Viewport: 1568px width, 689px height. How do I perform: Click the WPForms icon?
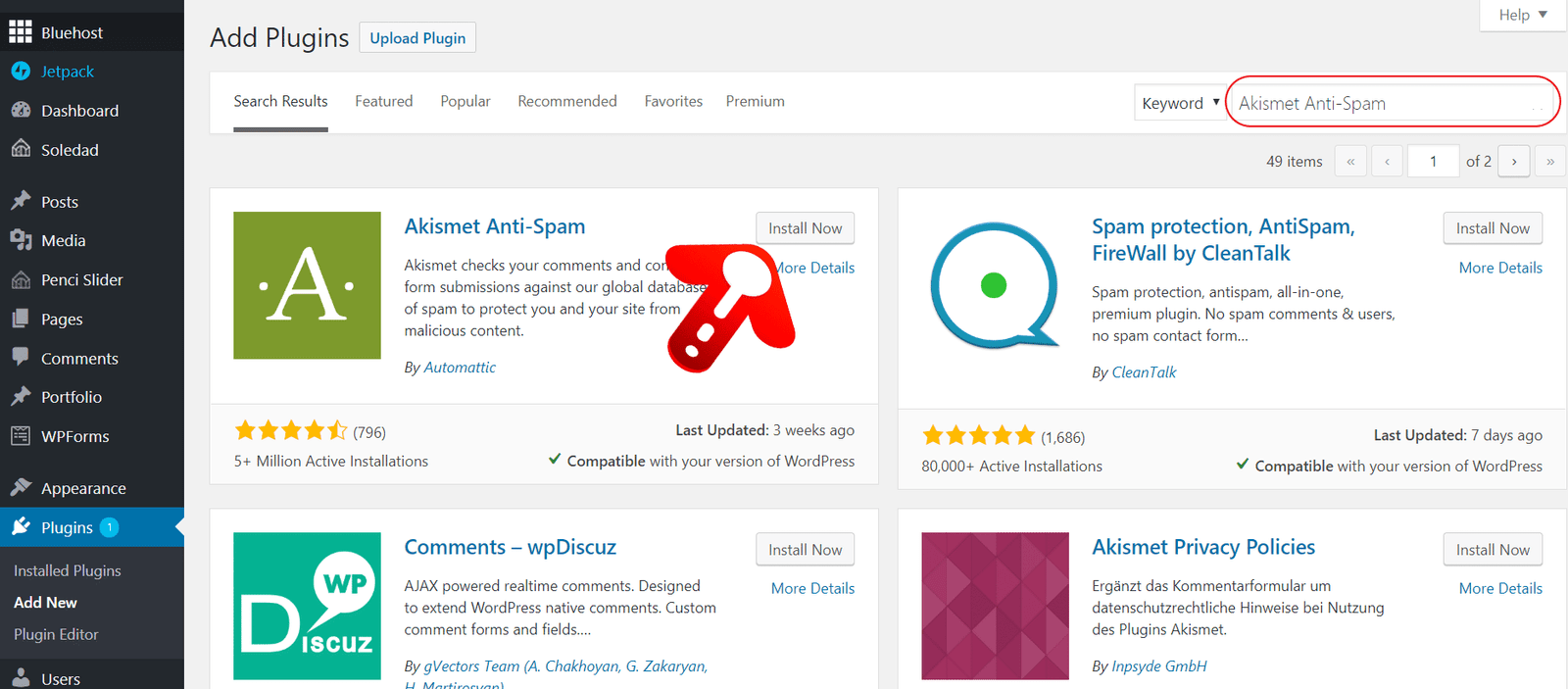(x=21, y=436)
